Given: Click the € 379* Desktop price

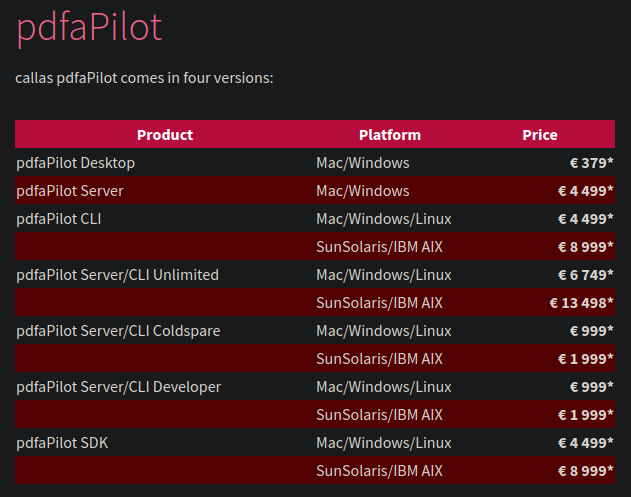Looking at the screenshot, I should coord(592,163).
